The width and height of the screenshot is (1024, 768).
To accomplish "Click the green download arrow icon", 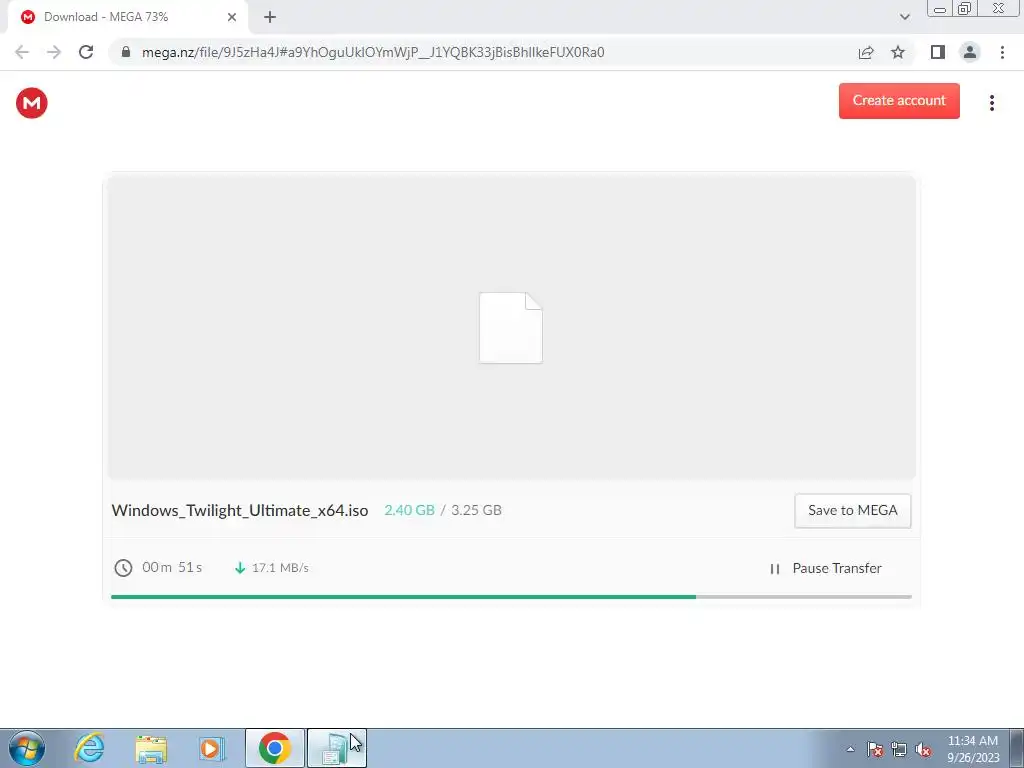I will click(x=240, y=568).
